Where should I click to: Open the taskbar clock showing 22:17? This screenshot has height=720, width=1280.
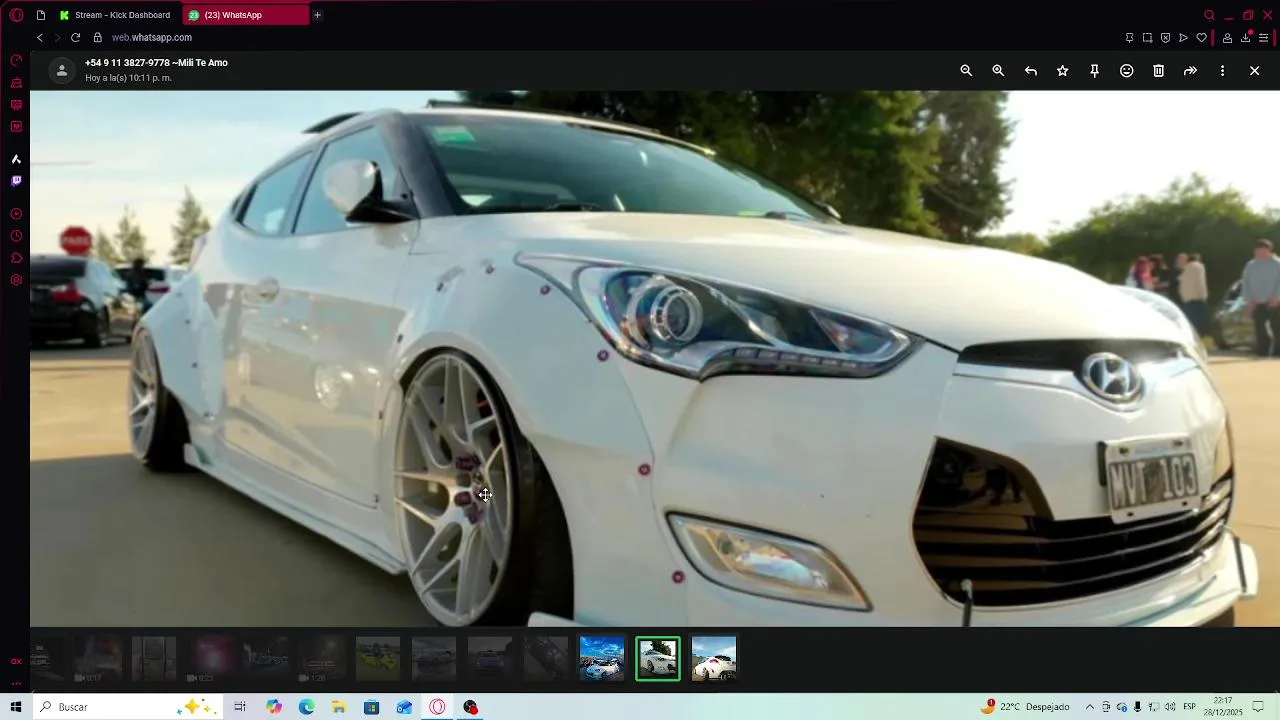click(x=1223, y=707)
